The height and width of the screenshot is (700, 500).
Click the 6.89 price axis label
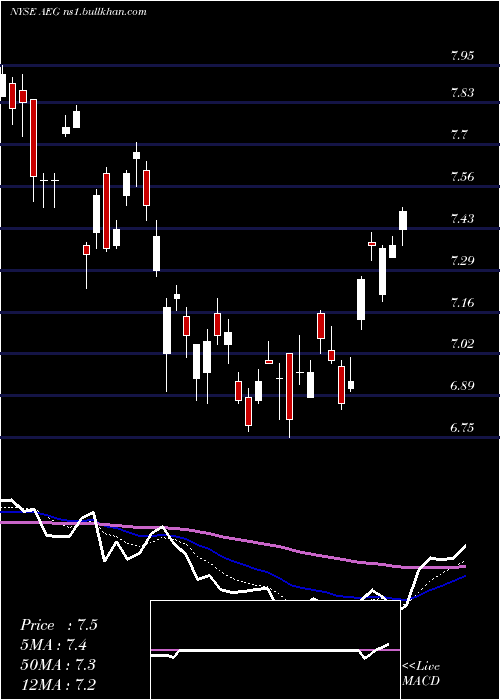tap(462, 386)
